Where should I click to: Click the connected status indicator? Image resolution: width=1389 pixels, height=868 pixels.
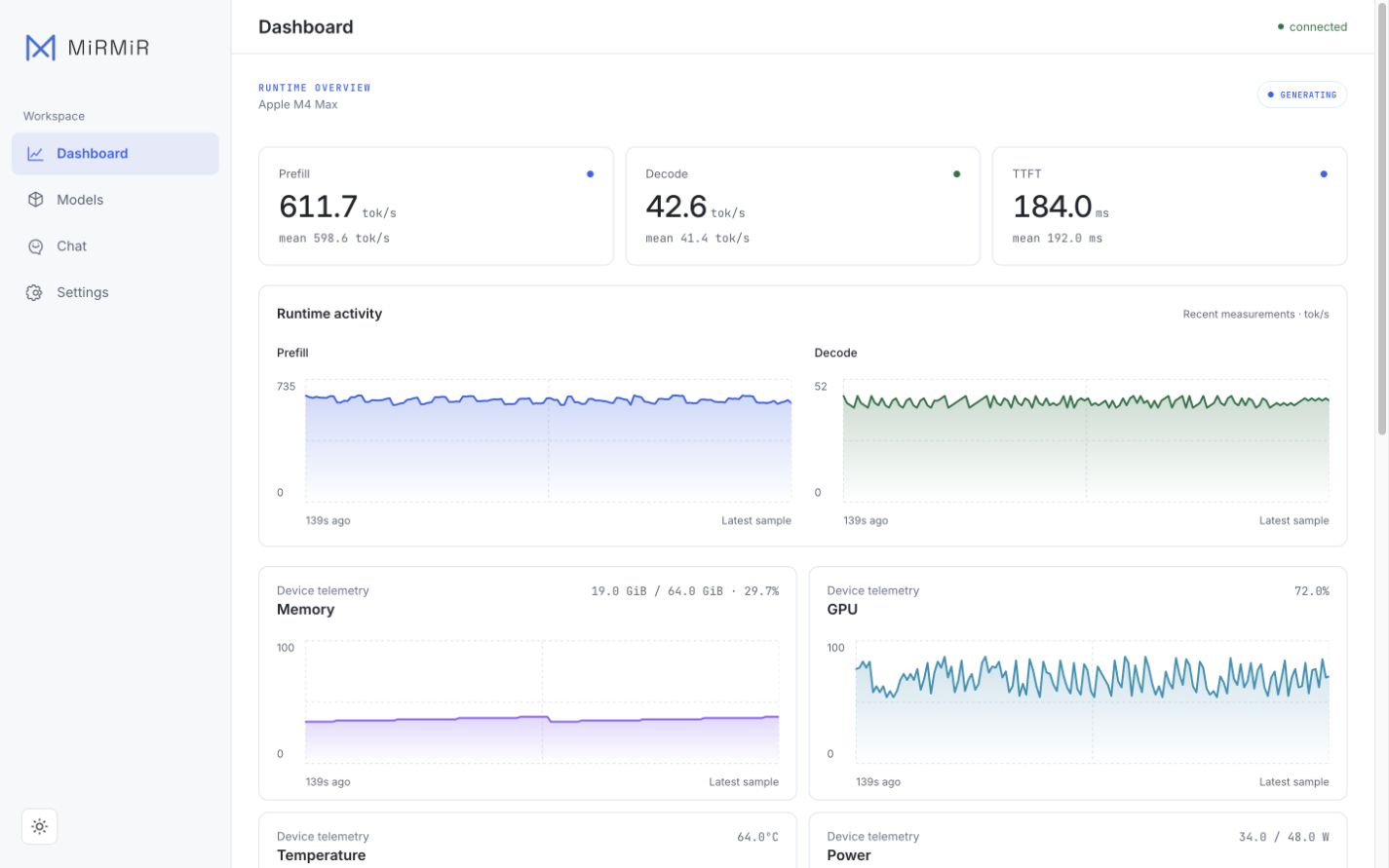pyautogui.click(x=1312, y=27)
